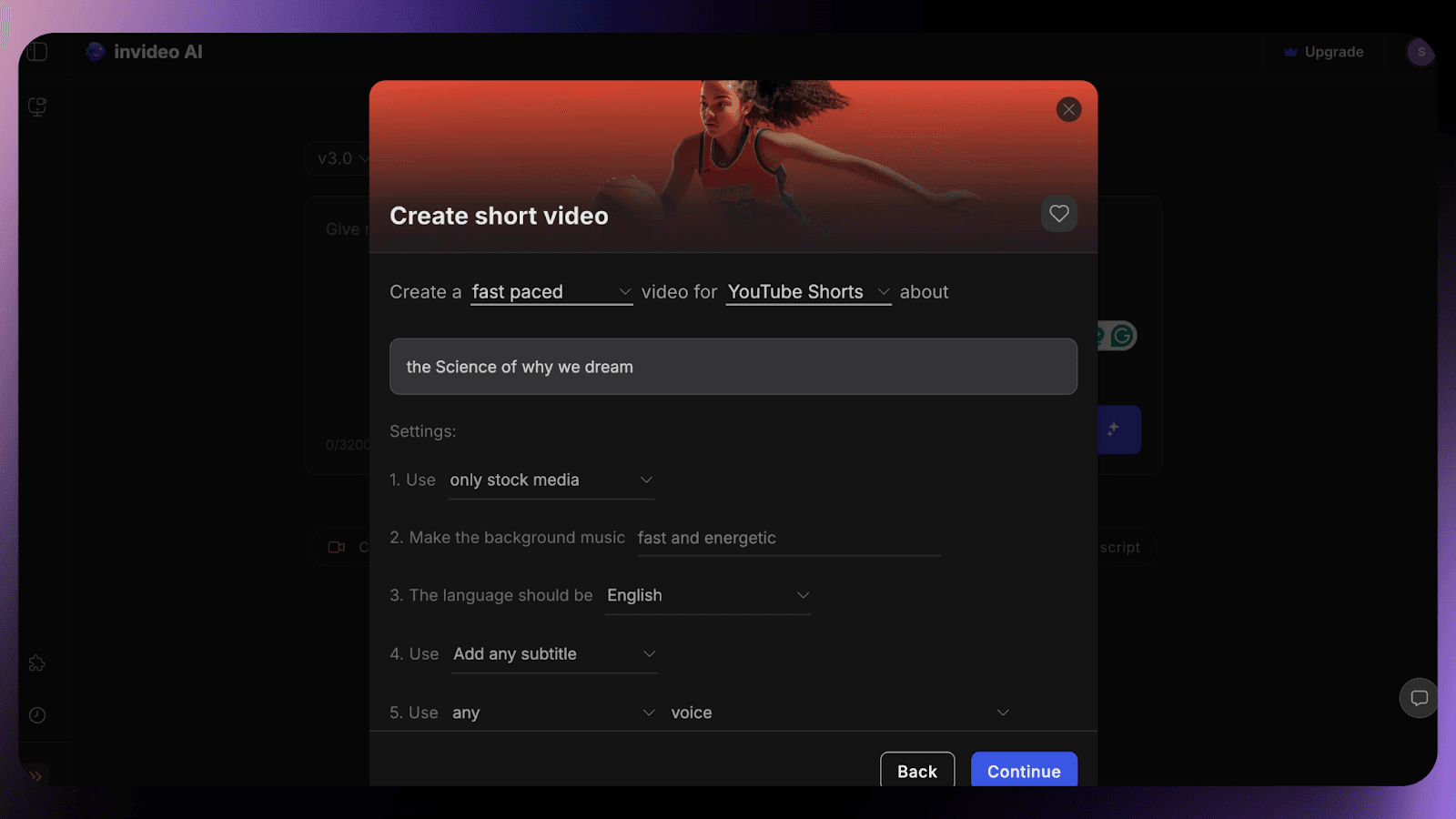This screenshot has height=819, width=1456.
Task: Click the invideo AI logo
Action: [145, 52]
